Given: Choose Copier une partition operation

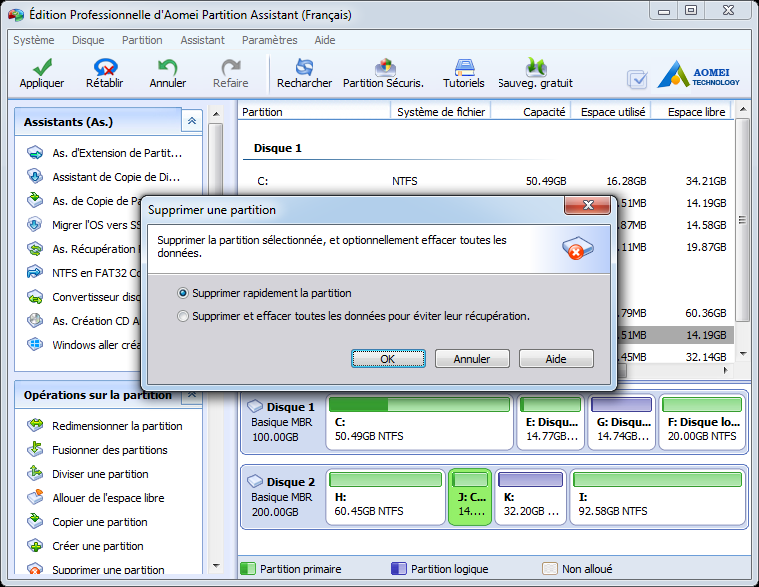Looking at the screenshot, I should tap(87, 522).
